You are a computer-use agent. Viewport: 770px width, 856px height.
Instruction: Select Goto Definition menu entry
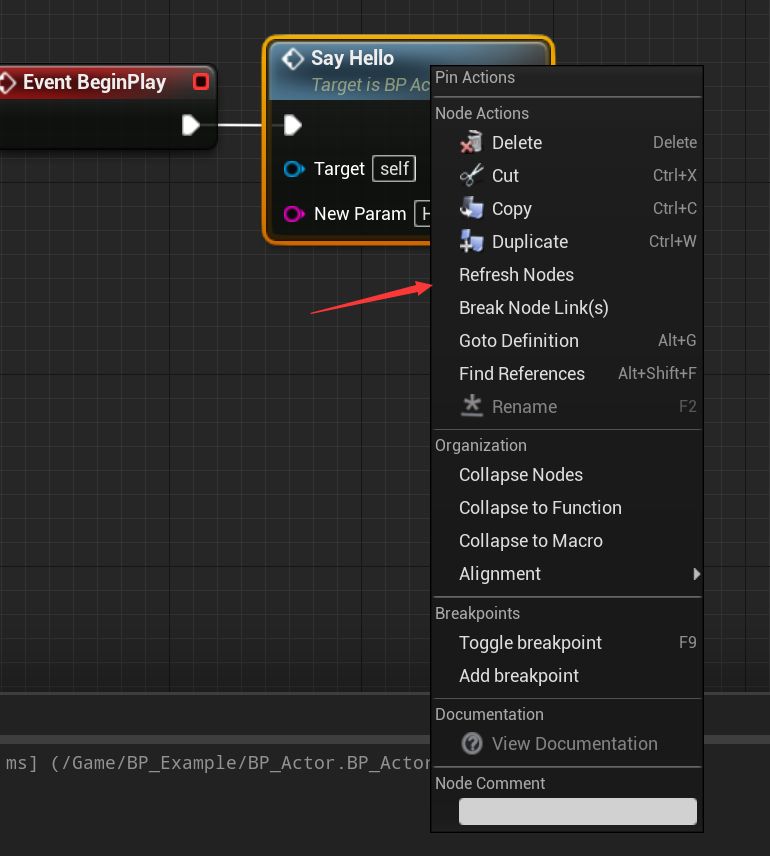pos(518,341)
